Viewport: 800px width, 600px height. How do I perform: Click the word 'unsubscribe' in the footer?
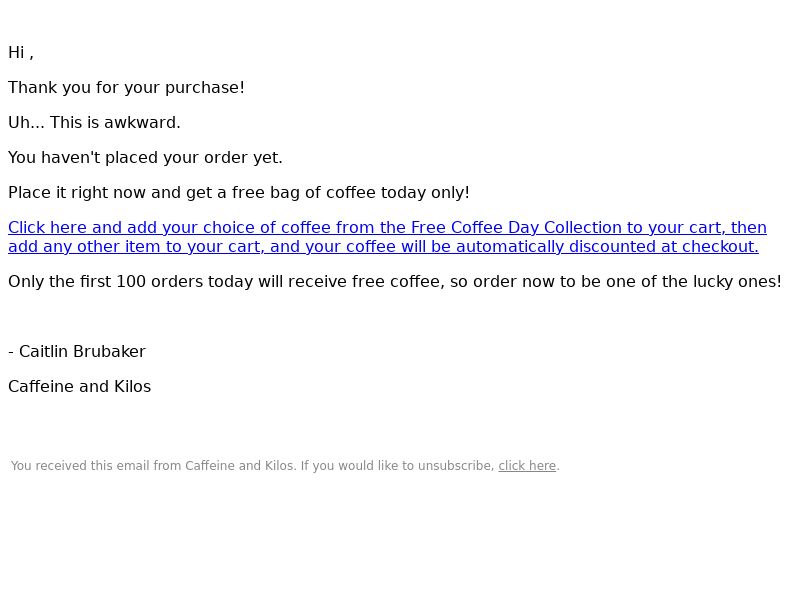[x=456, y=466]
